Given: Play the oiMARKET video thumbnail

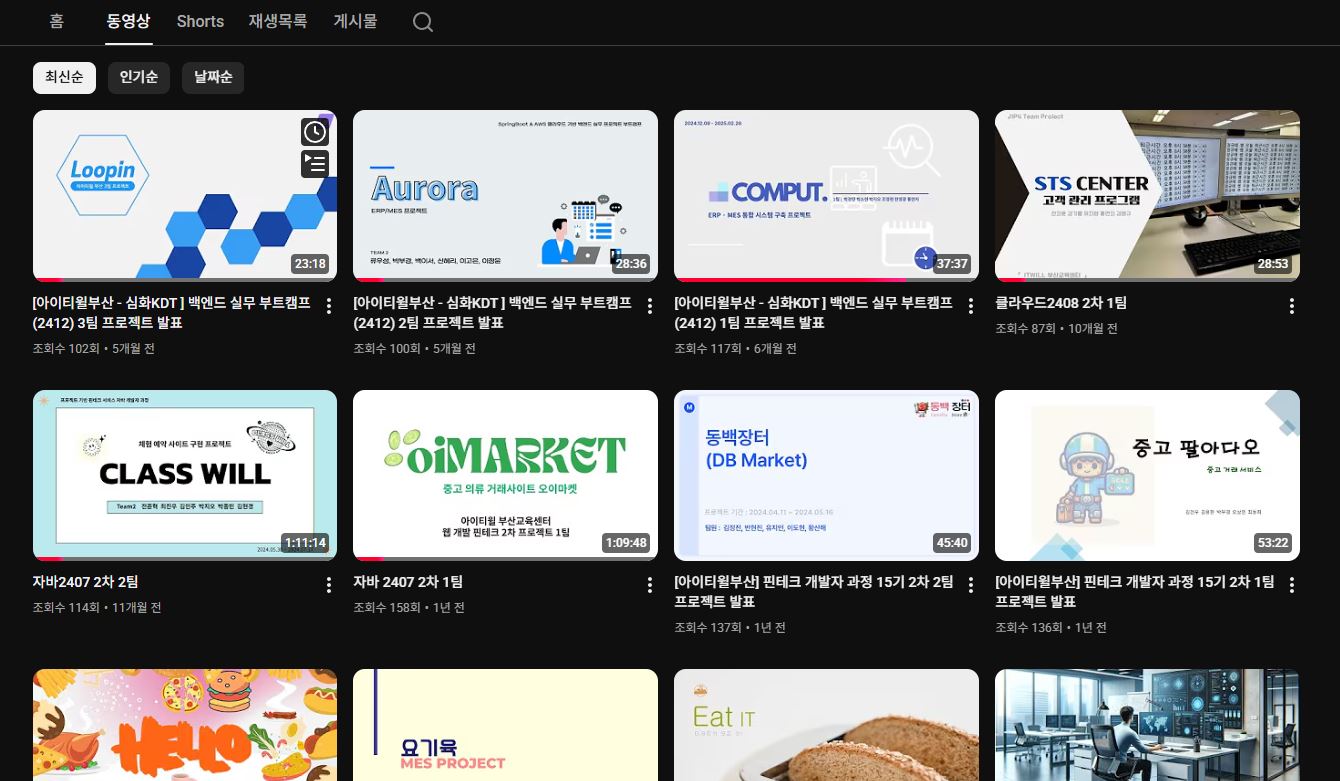Looking at the screenshot, I should [505, 475].
